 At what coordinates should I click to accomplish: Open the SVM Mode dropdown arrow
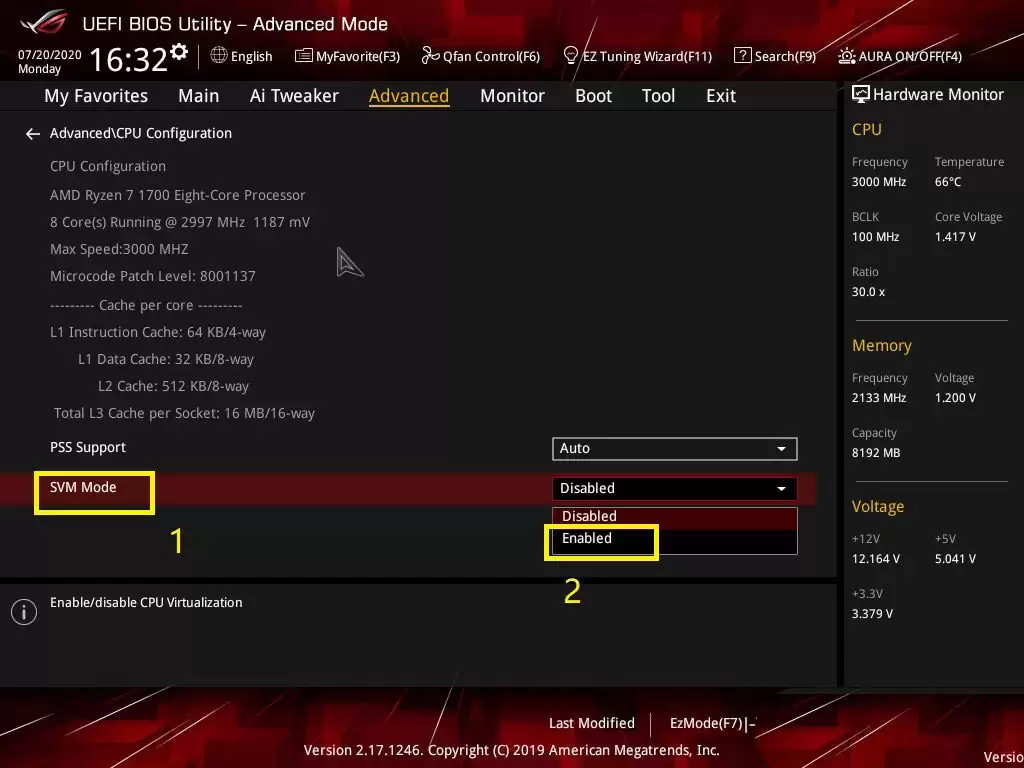[x=781, y=488]
